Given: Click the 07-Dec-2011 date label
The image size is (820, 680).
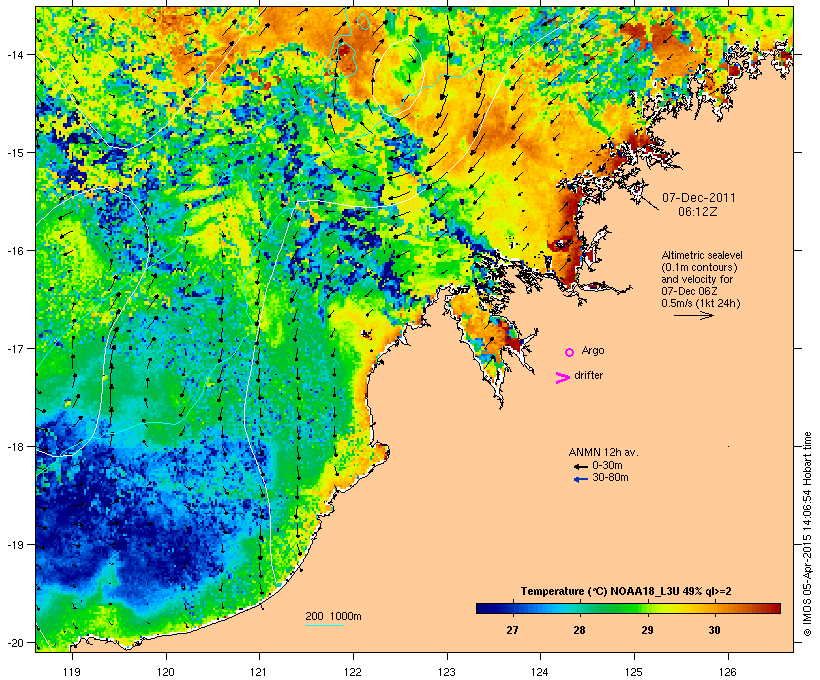Looking at the screenshot, I should pyautogui.click(x=699, y=198).
